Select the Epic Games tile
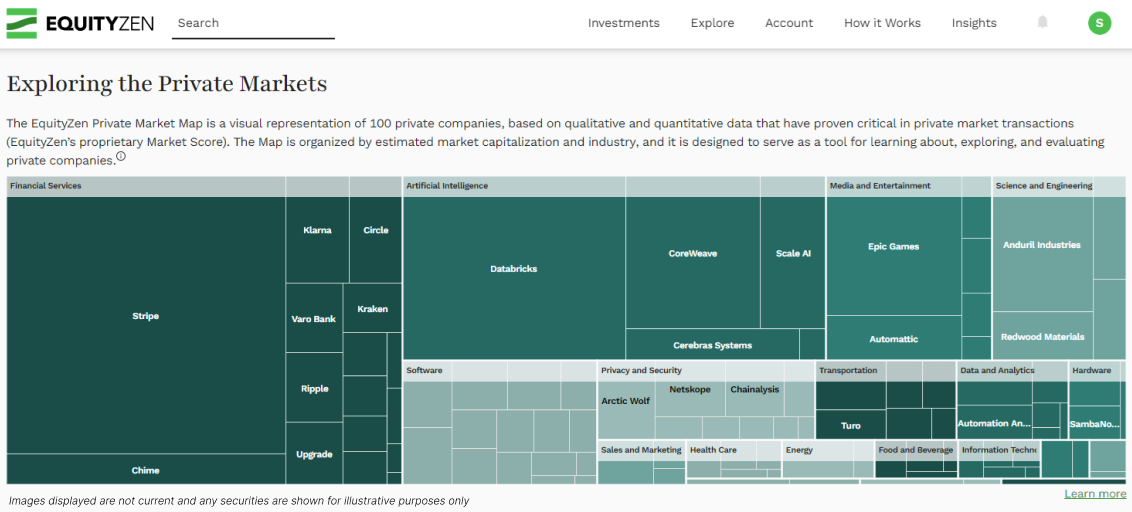This screenshot has height=512, width=1132. 894,256
